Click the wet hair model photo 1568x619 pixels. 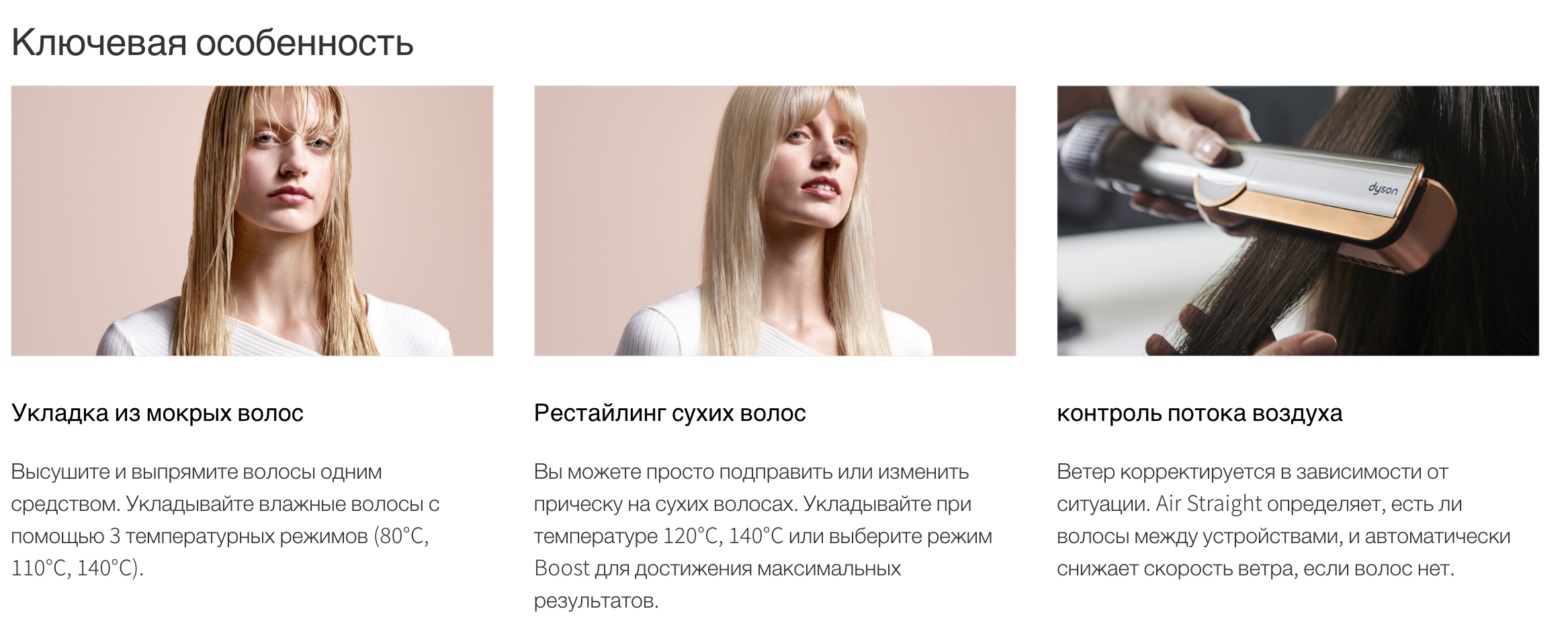click(252, 221)
